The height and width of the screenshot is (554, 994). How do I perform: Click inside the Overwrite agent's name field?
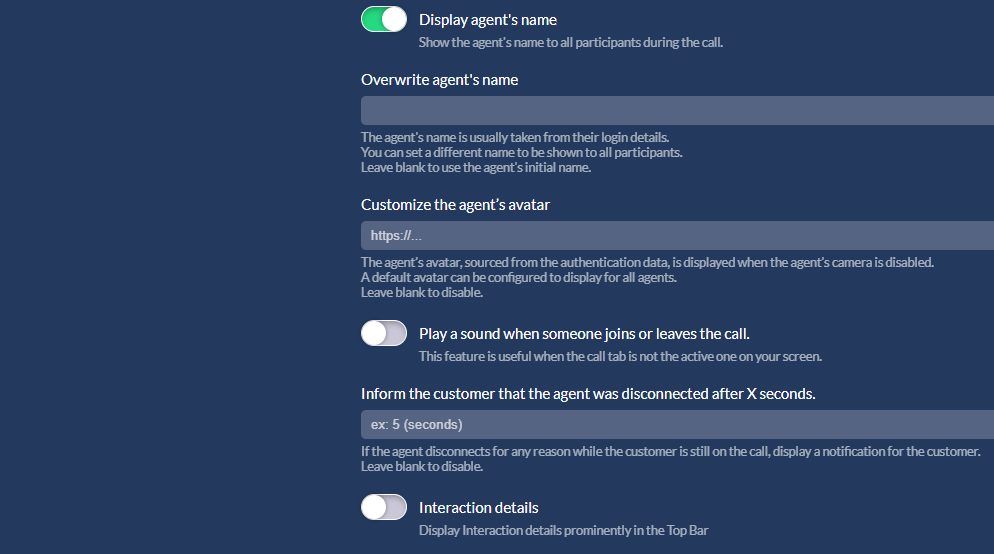click(677, 110)
